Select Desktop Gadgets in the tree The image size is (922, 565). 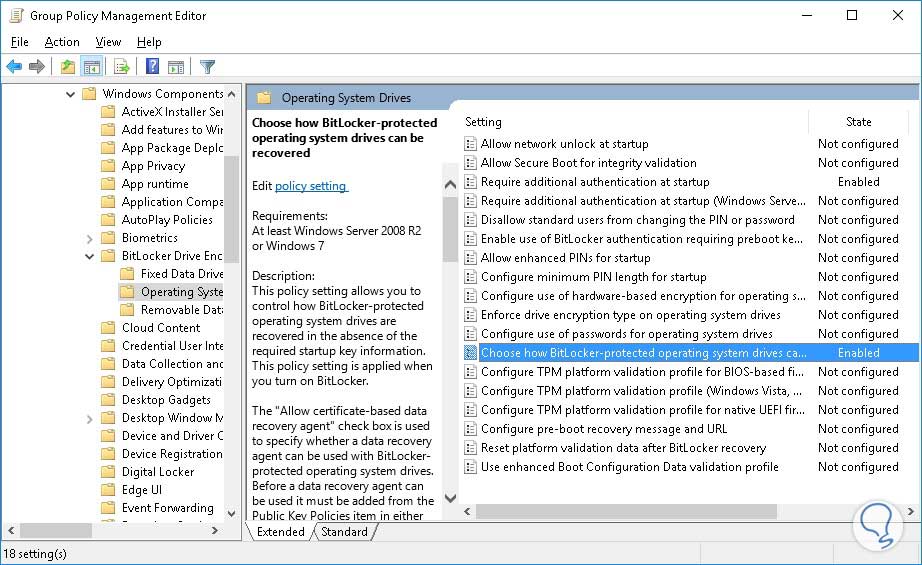[166, 400]
